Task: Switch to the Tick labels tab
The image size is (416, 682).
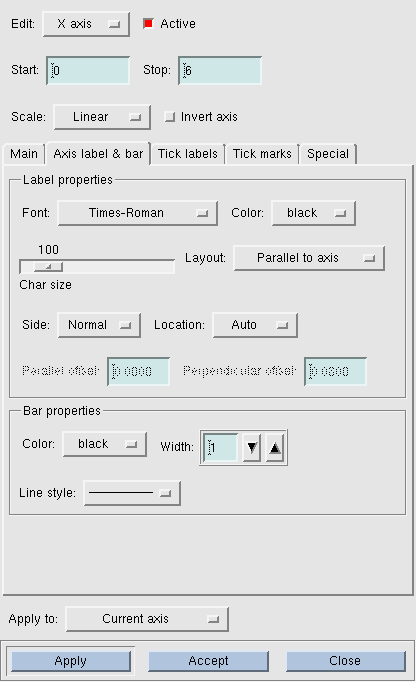Action: pyautogui.click(x=188, y=154)
